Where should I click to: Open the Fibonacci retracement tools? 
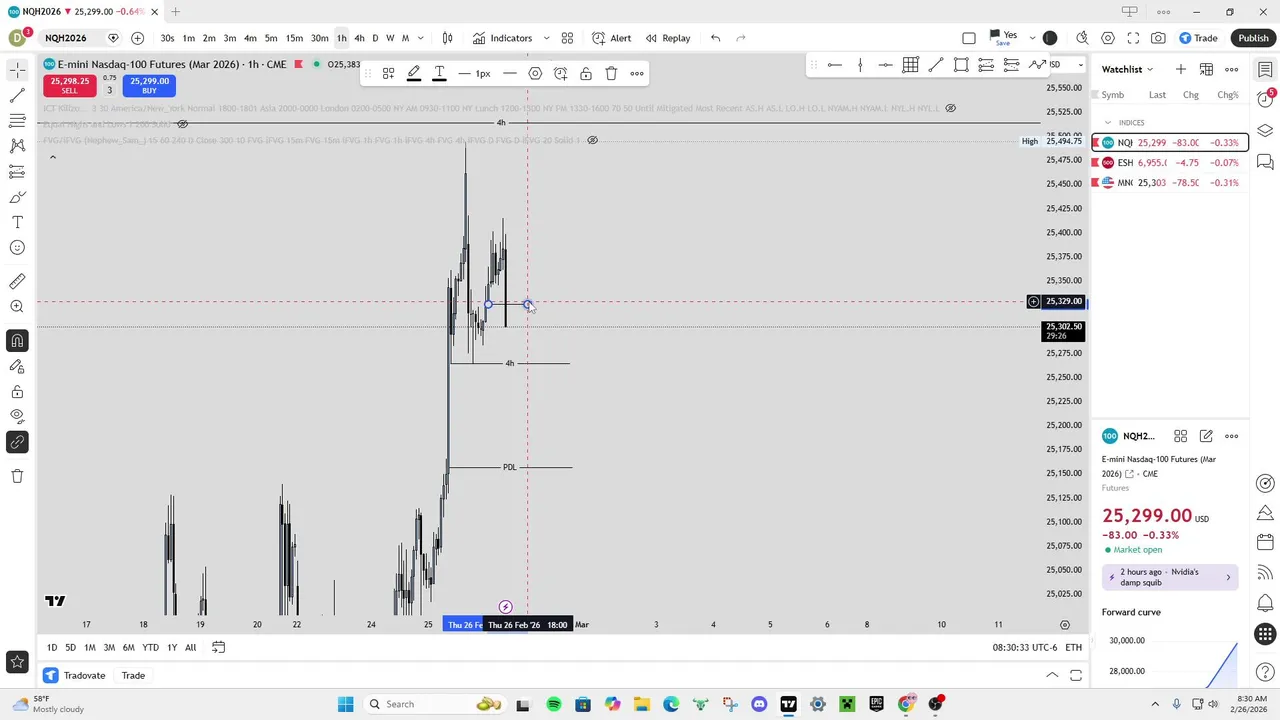pyautogui.click(x=17, y=120)
